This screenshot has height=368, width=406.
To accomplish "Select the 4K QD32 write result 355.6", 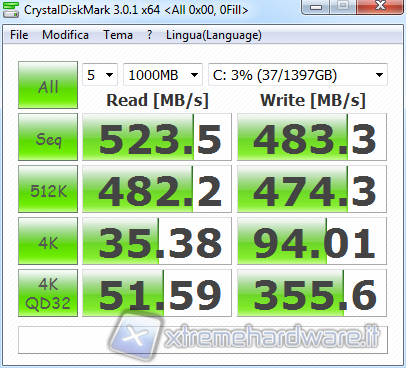I will (x=312, y=293).
